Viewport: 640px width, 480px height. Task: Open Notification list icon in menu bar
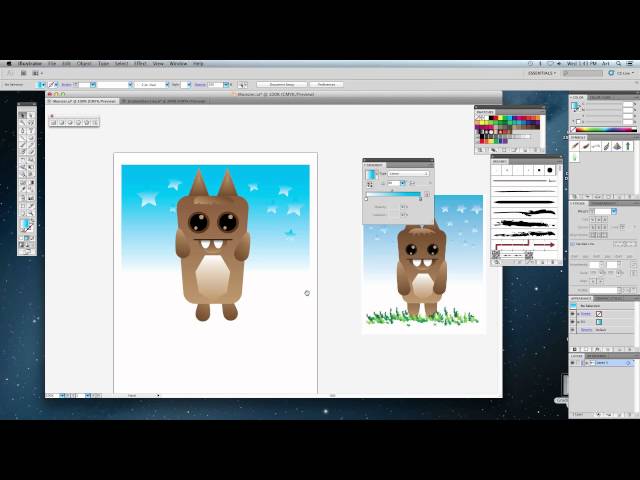[x=631, y=64]
